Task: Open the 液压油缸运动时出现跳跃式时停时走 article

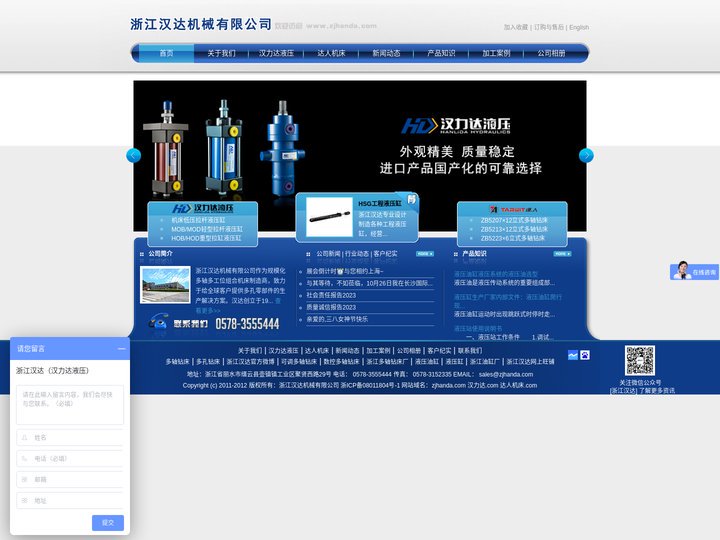Action: click(504, 314)
